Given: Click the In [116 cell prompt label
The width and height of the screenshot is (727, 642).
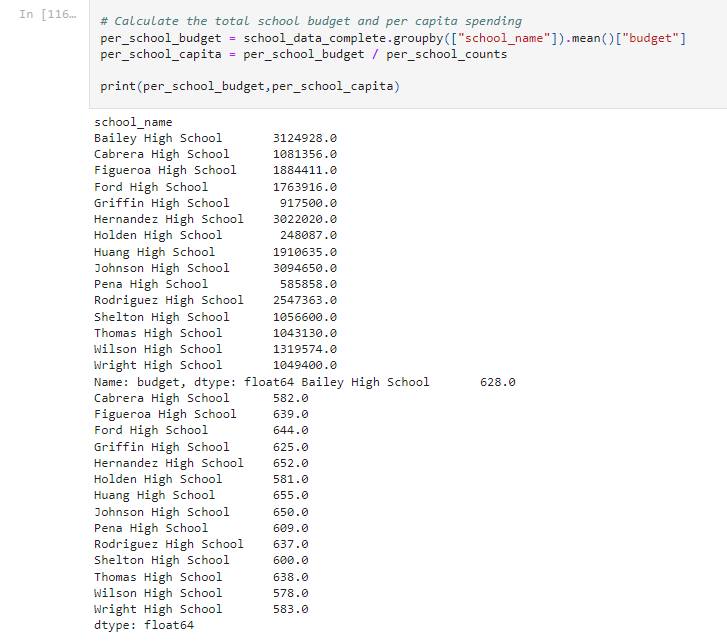Looking at the screenshot, I should [x=47, y=14].
